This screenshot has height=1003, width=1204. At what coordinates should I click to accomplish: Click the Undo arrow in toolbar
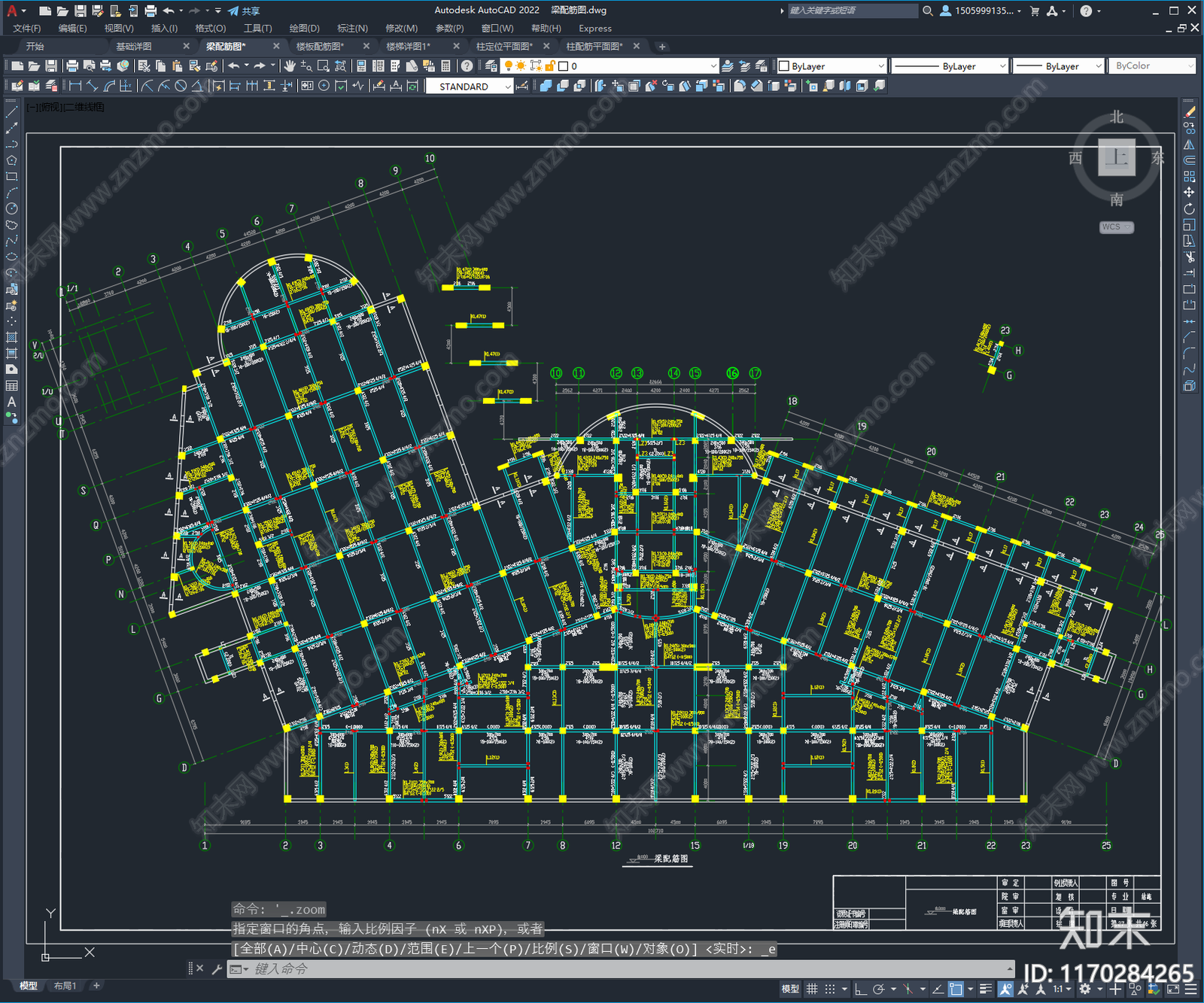pos(234,66)
